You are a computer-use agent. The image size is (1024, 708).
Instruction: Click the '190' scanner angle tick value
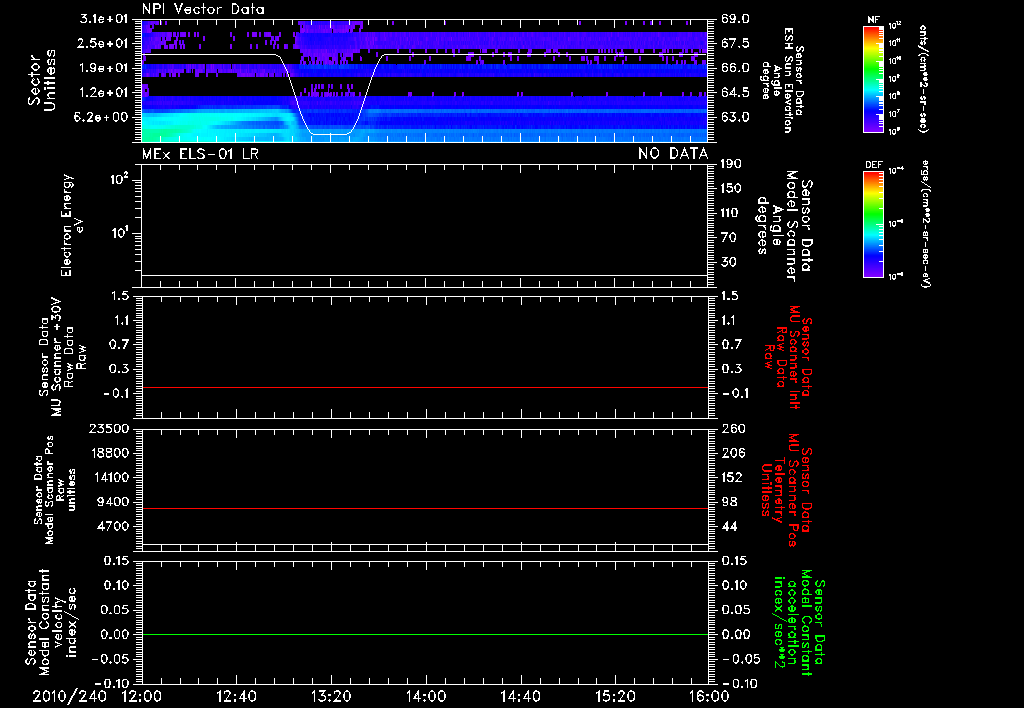(731, 164)
